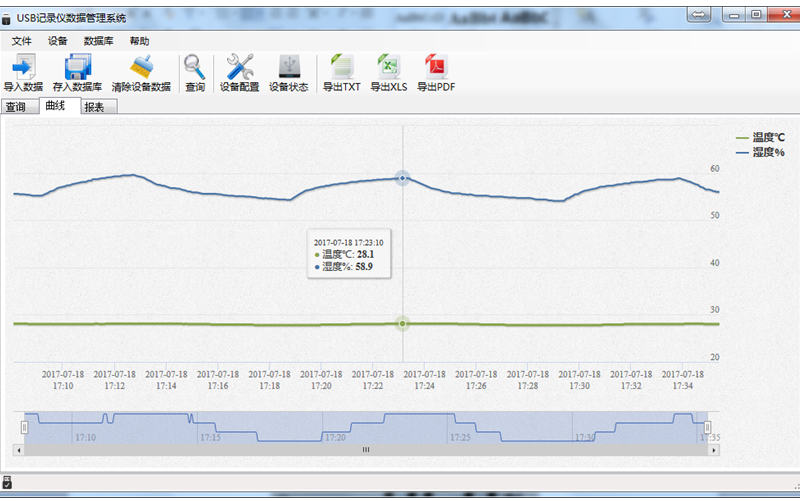Click humidity data point at 17:23

click(402, 178)
